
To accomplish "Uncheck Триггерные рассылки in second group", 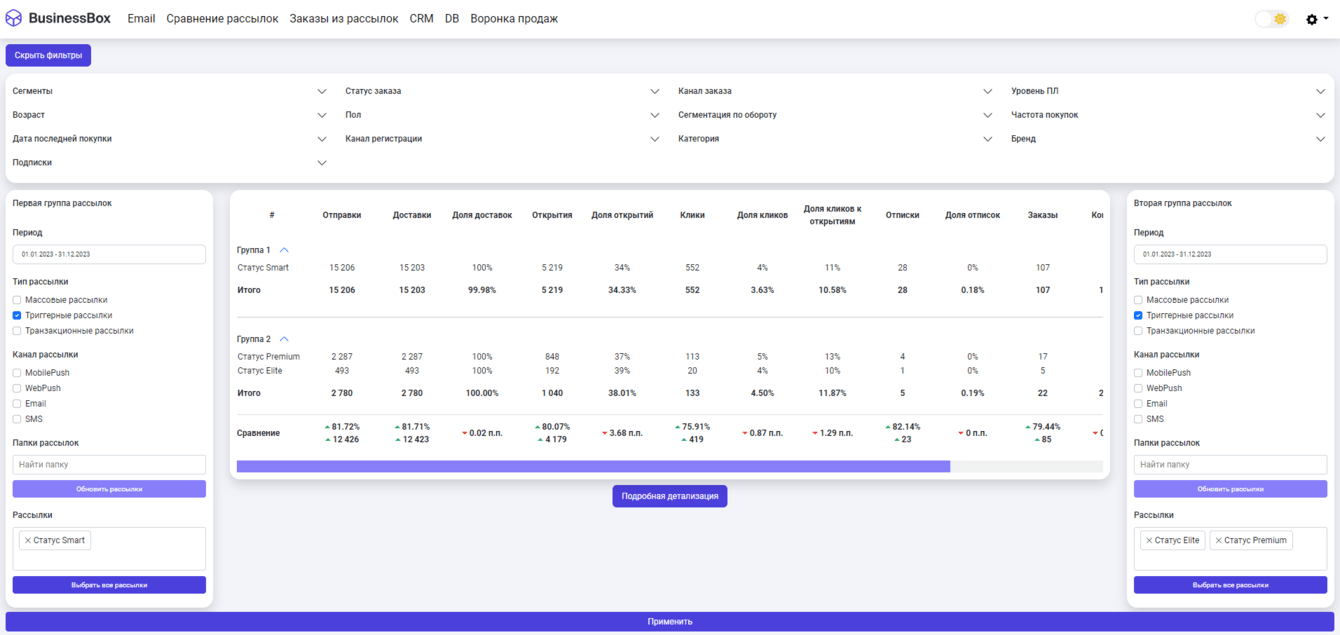I will [1138, 316].
